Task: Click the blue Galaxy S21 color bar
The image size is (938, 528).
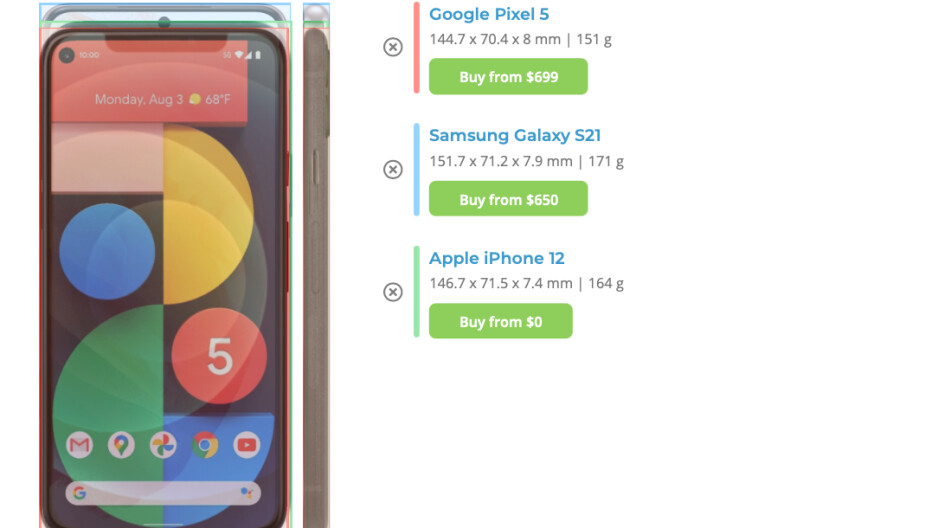Action: point(416,169)
